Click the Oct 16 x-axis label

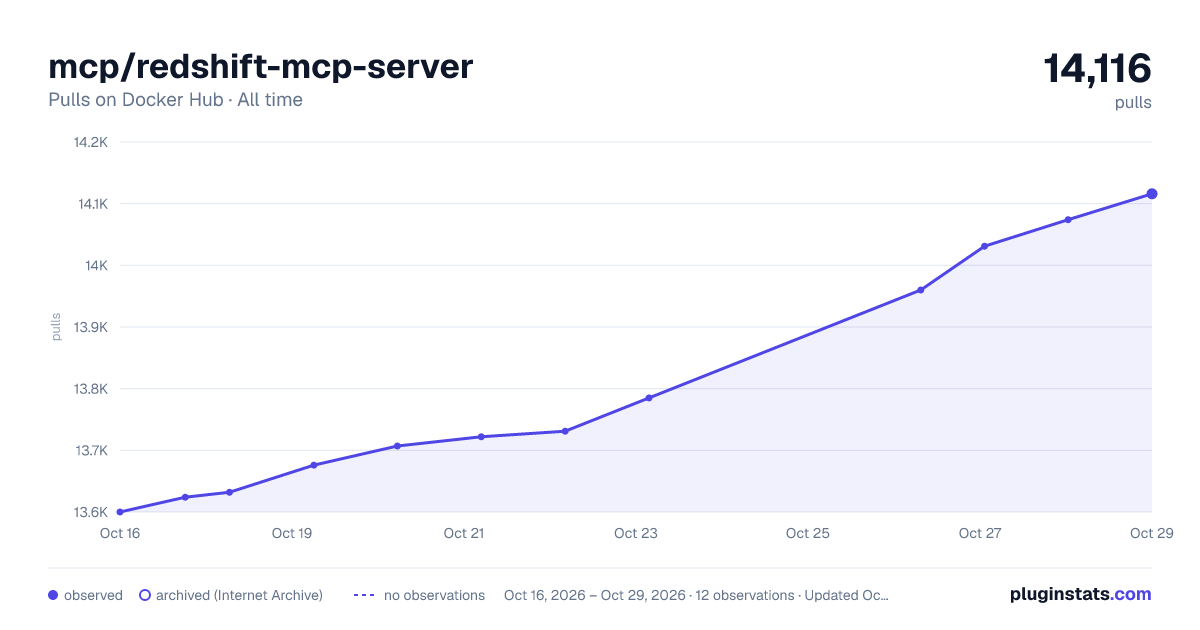coord(120,533)
